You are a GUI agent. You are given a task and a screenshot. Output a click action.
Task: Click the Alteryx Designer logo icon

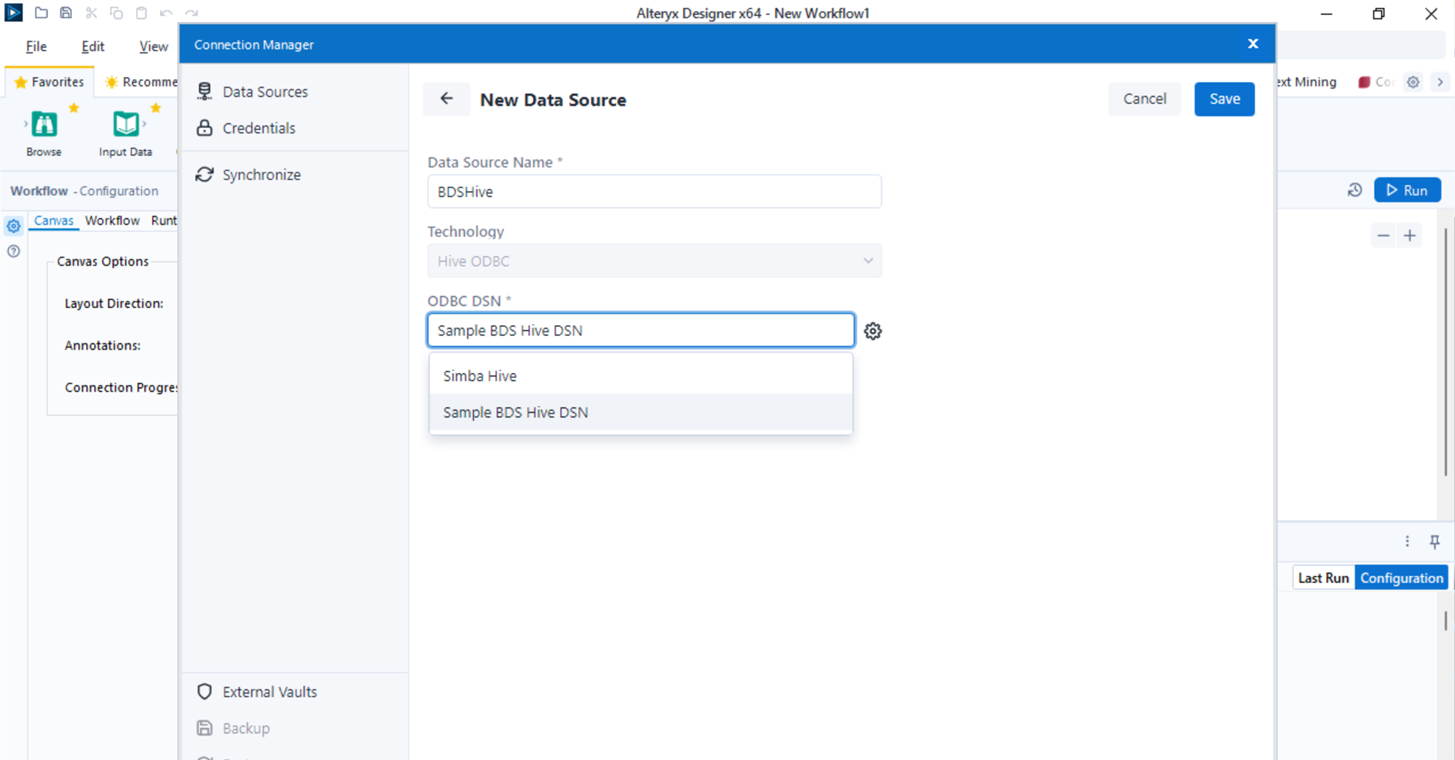pos(13,13)
